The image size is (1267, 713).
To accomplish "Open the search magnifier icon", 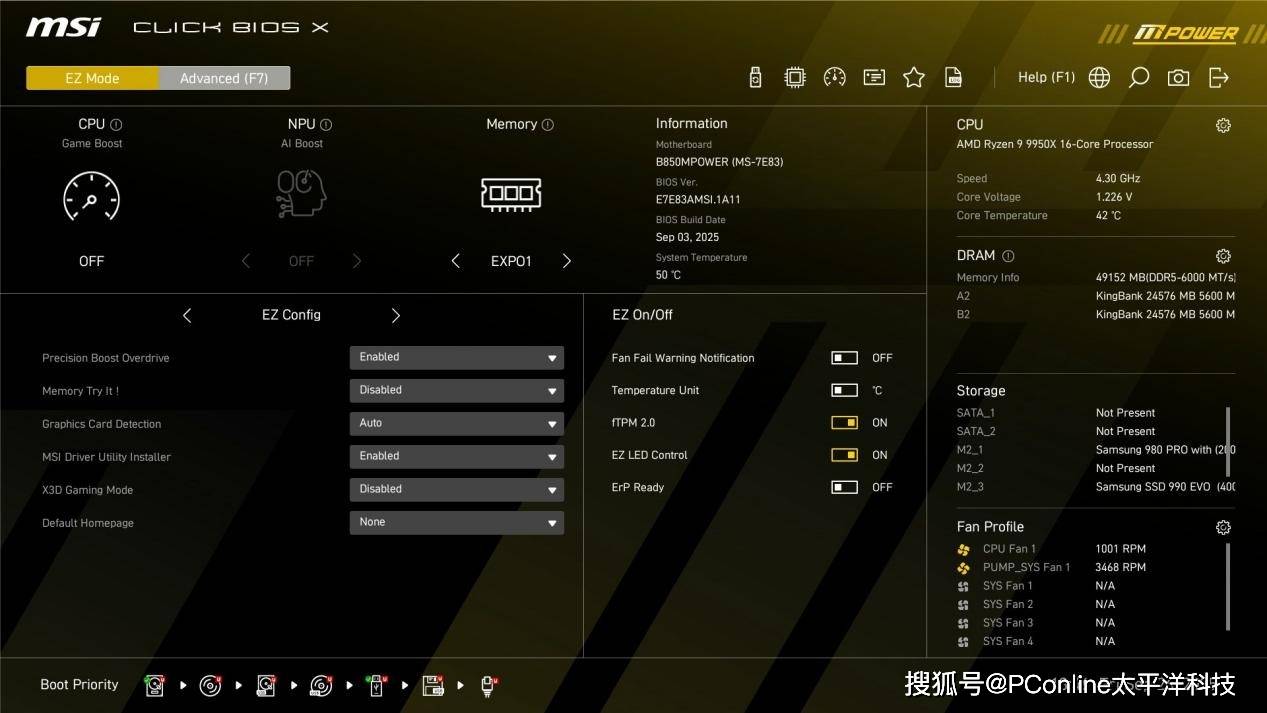I will (1138, 78).
